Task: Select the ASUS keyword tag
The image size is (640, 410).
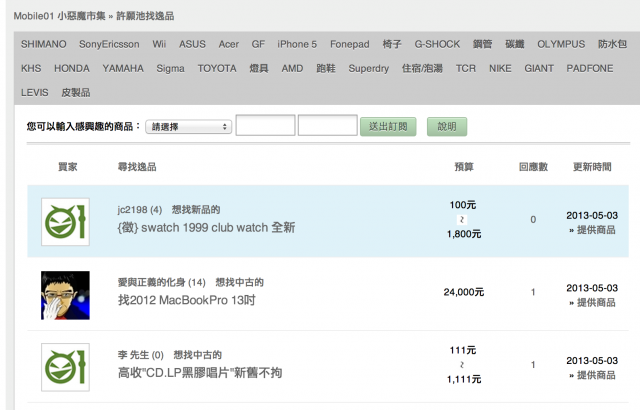Action: coord(192,44)
